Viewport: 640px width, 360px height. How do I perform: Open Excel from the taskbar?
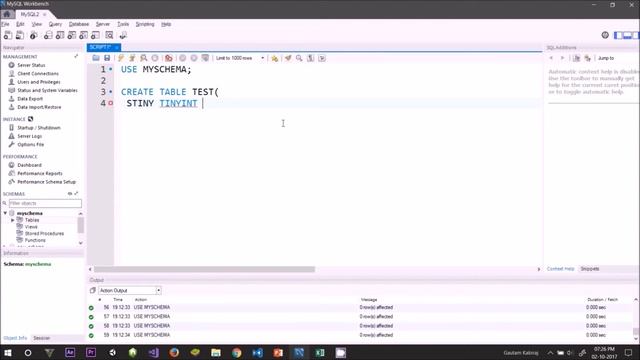click(x=320, y=352)
